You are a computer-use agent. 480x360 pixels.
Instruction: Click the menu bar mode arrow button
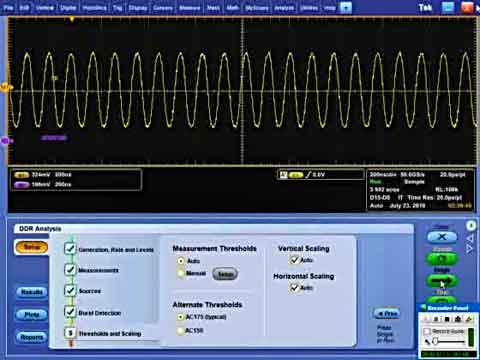[346, 7]
